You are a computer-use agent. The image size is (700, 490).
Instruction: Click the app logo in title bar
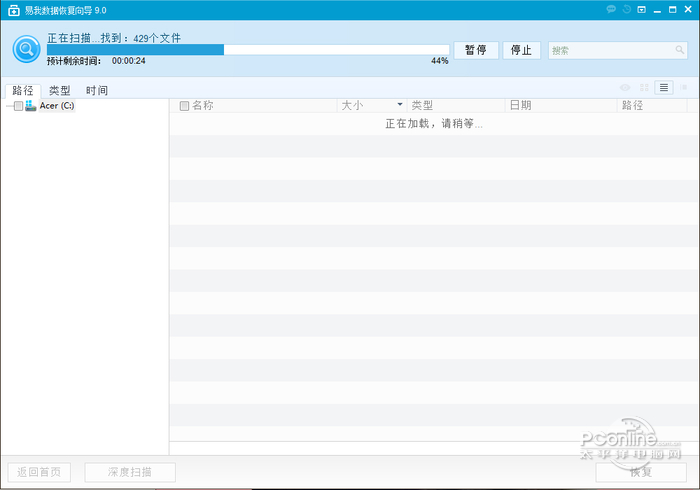point(14,10)
